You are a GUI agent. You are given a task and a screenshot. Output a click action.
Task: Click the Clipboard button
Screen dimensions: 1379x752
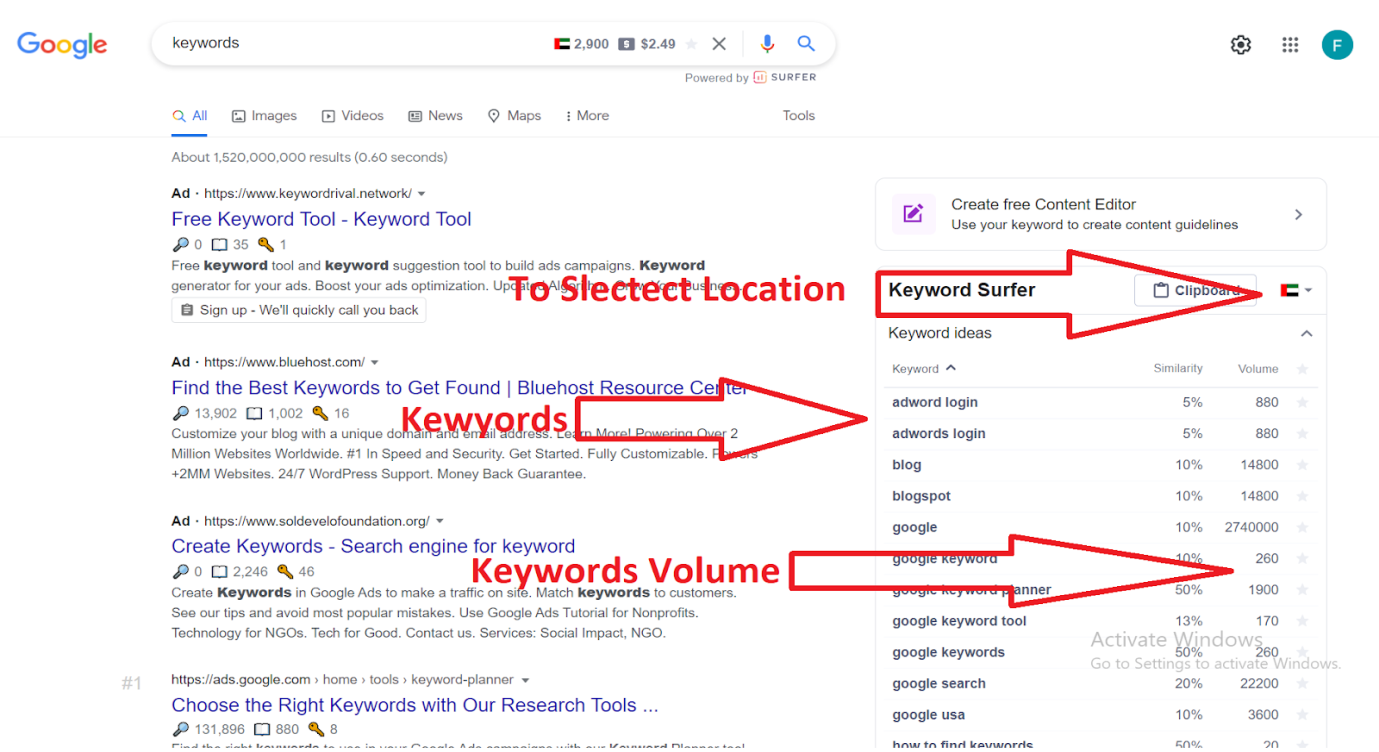(1195, 291)
